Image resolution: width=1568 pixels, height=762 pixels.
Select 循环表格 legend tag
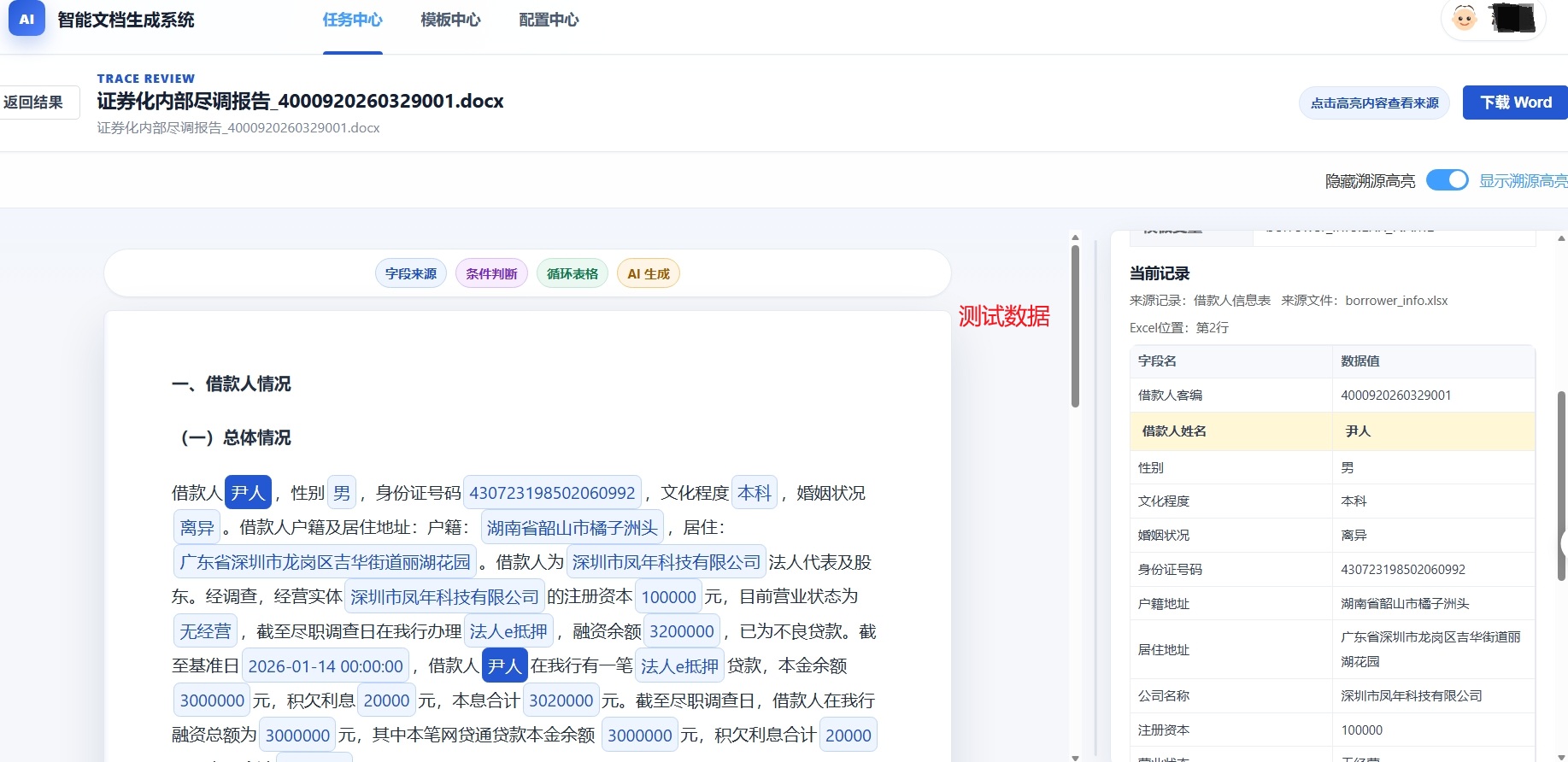pyautogui.click(x=573, y=273)
